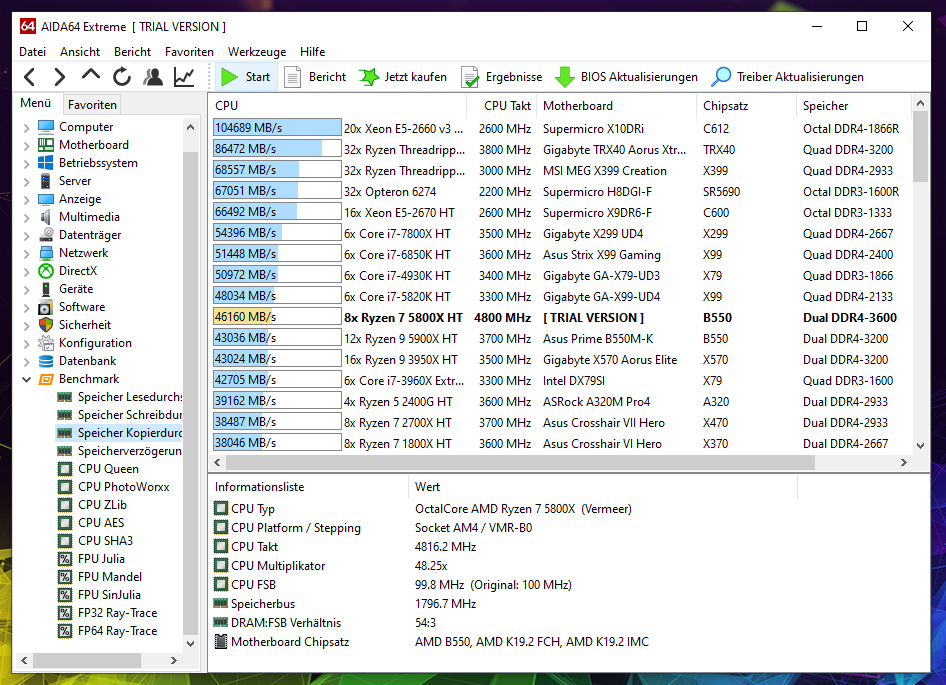Expand the Betriebssystem tree node
The height and width of the screenshot is (685, 946).
[27, 164]
